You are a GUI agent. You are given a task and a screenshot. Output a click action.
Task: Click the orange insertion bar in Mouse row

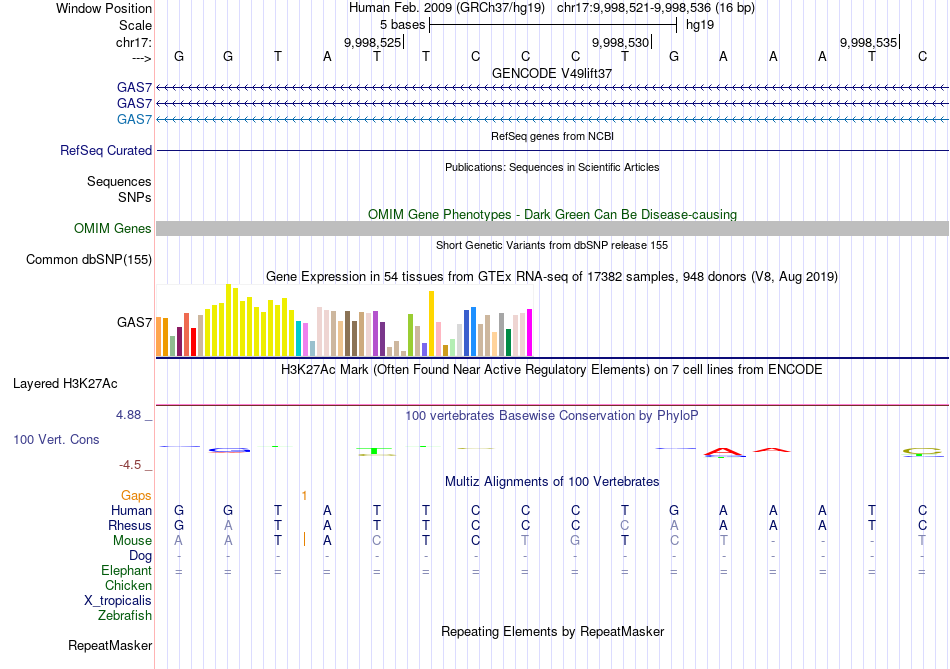(x=304, y=539)
